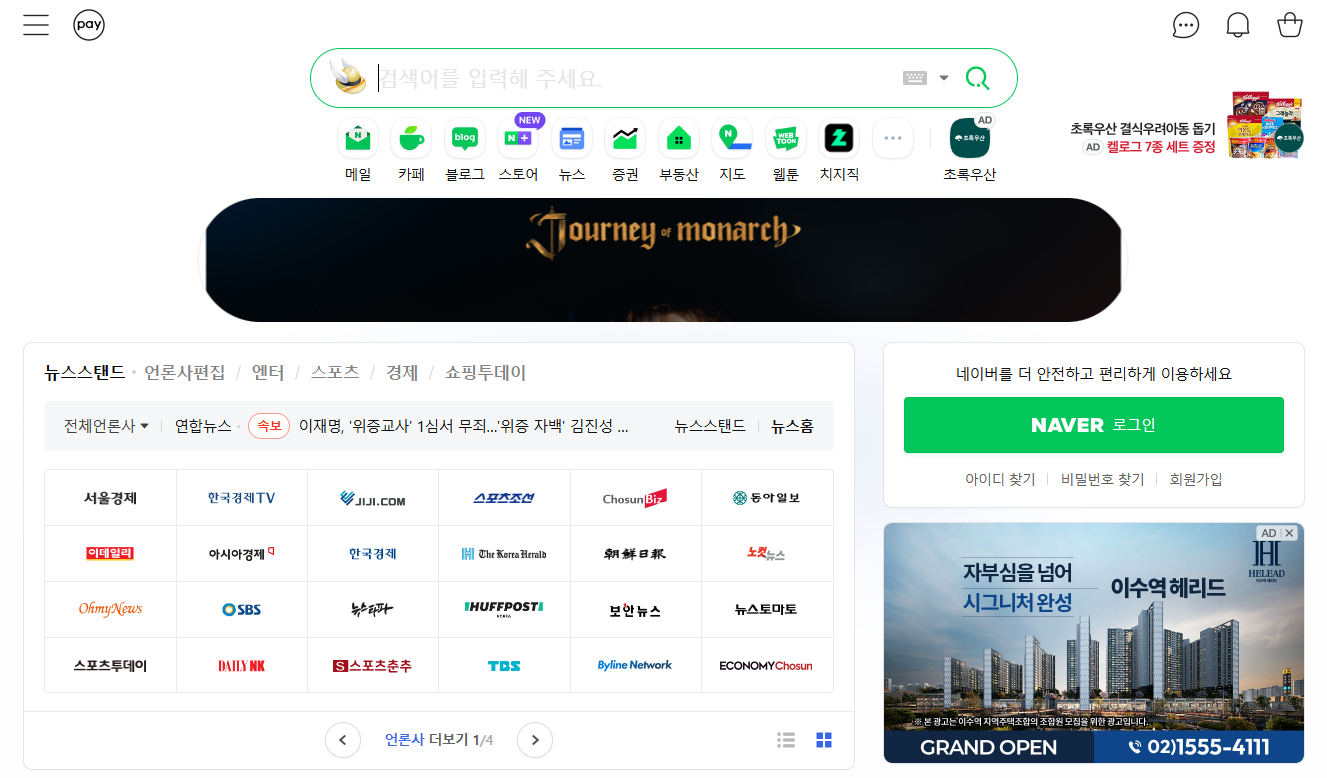
Task: Open the notification bell icon
Action: pos(1237,24)
